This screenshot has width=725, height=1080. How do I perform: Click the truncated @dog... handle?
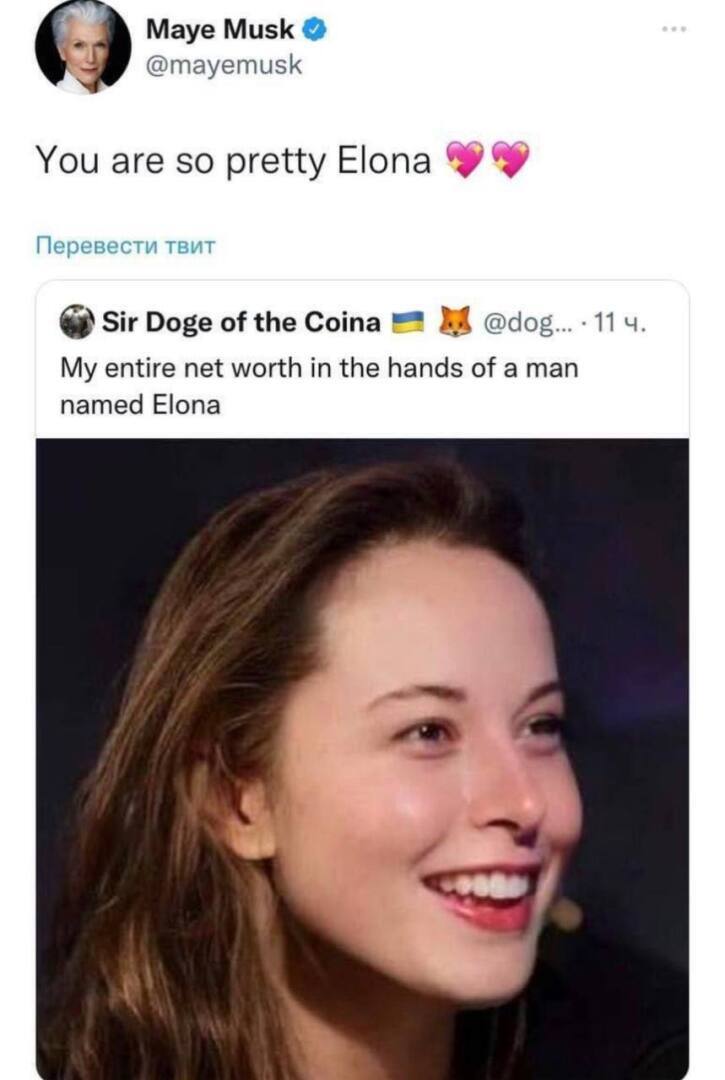tap(527, 322)
